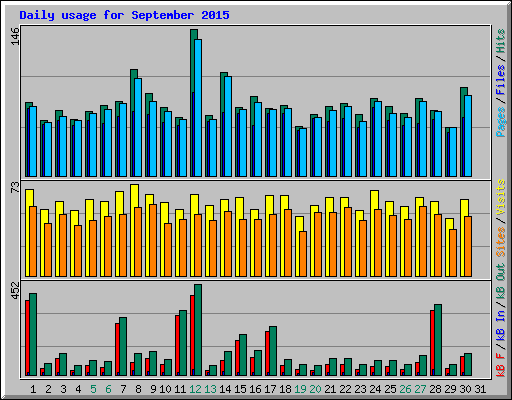The width and height of the screenshot is (512, 400).
Task: Select green weekend day label '26'
Action: point(405,389)
